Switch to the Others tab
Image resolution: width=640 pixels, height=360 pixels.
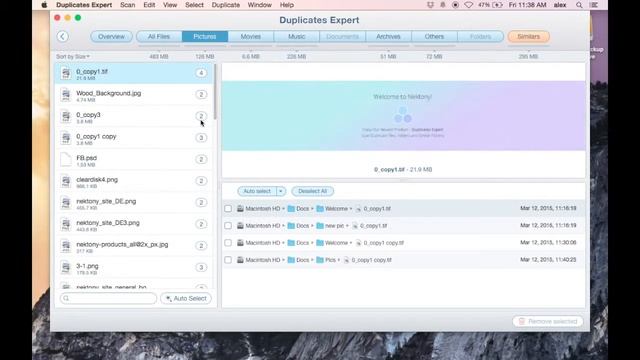click(434, 36)
